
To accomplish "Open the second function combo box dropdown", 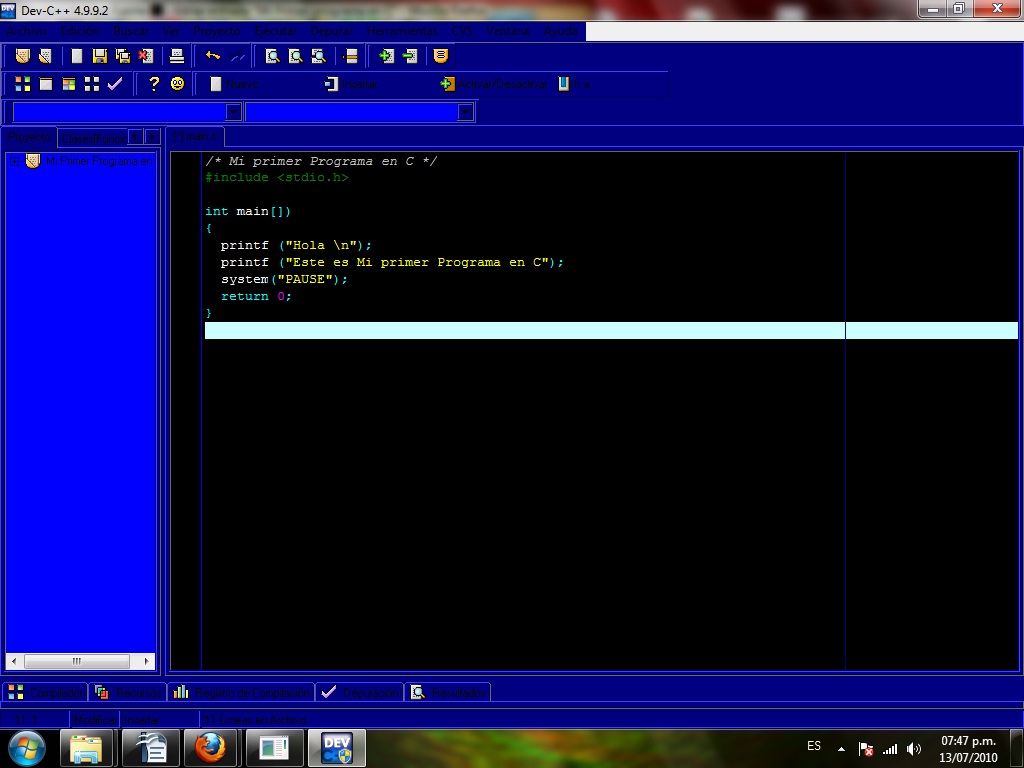I will pos(465,112).
